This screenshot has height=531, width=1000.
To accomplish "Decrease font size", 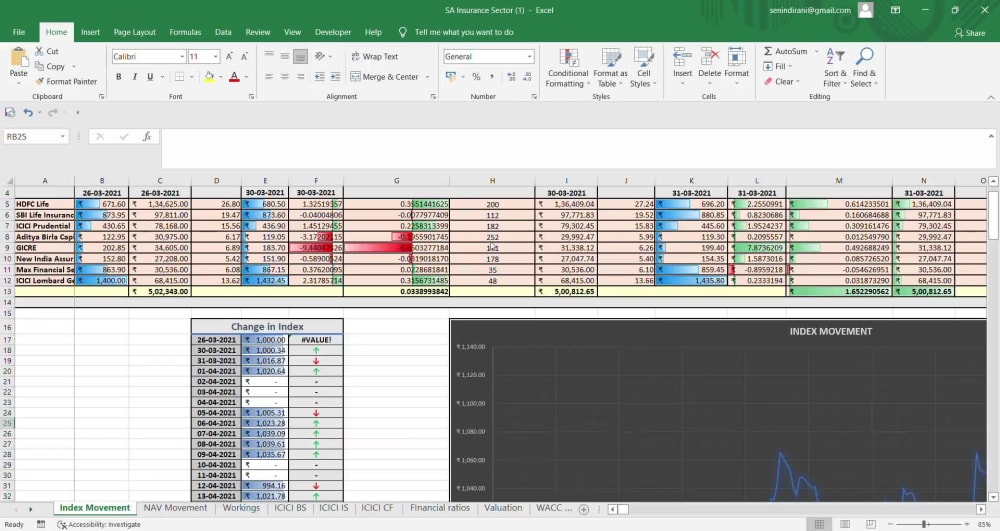I will (244, 57).
